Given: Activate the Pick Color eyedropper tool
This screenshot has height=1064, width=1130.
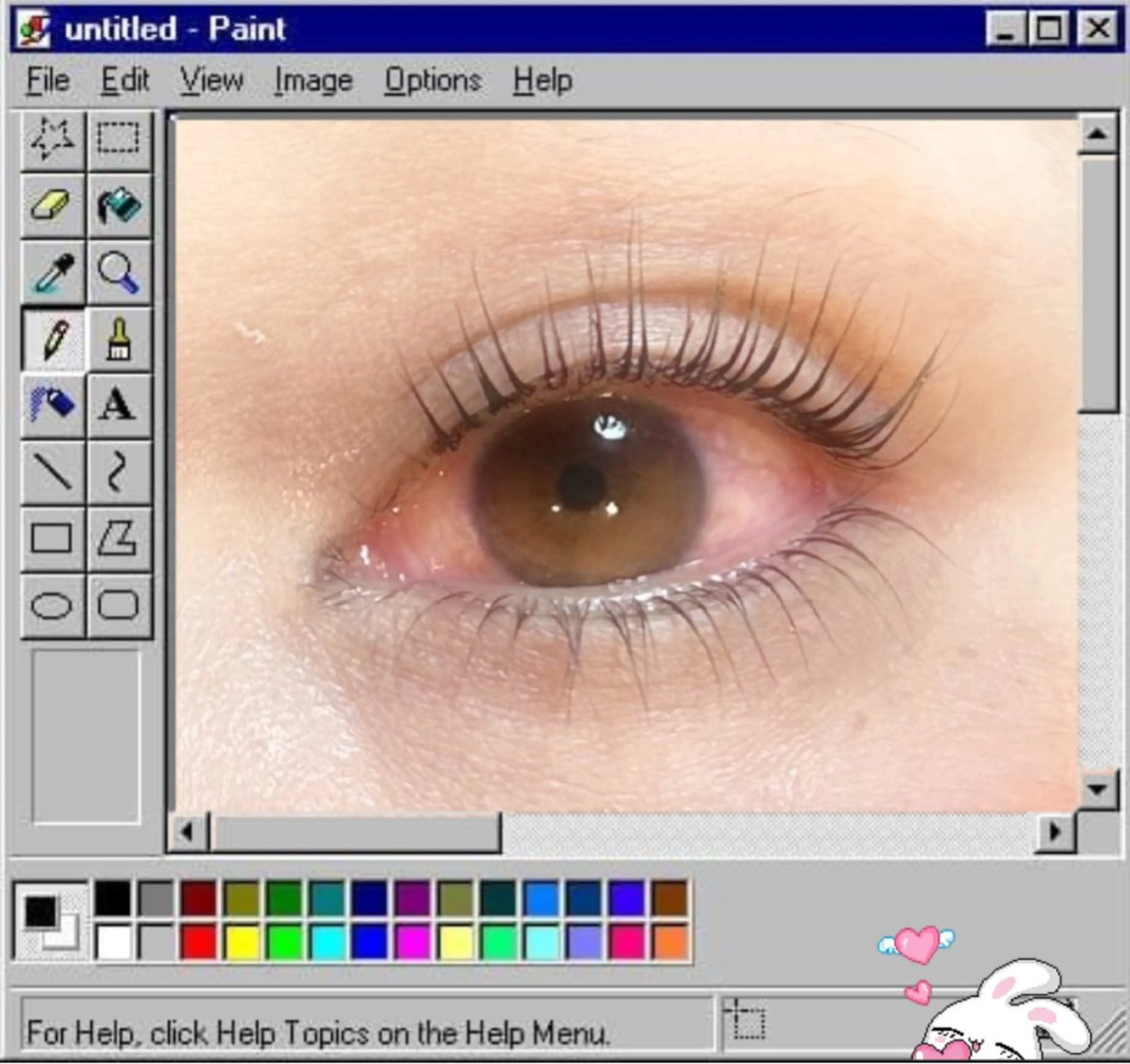Looking at the screenshot, I should [x=53, y=272].
